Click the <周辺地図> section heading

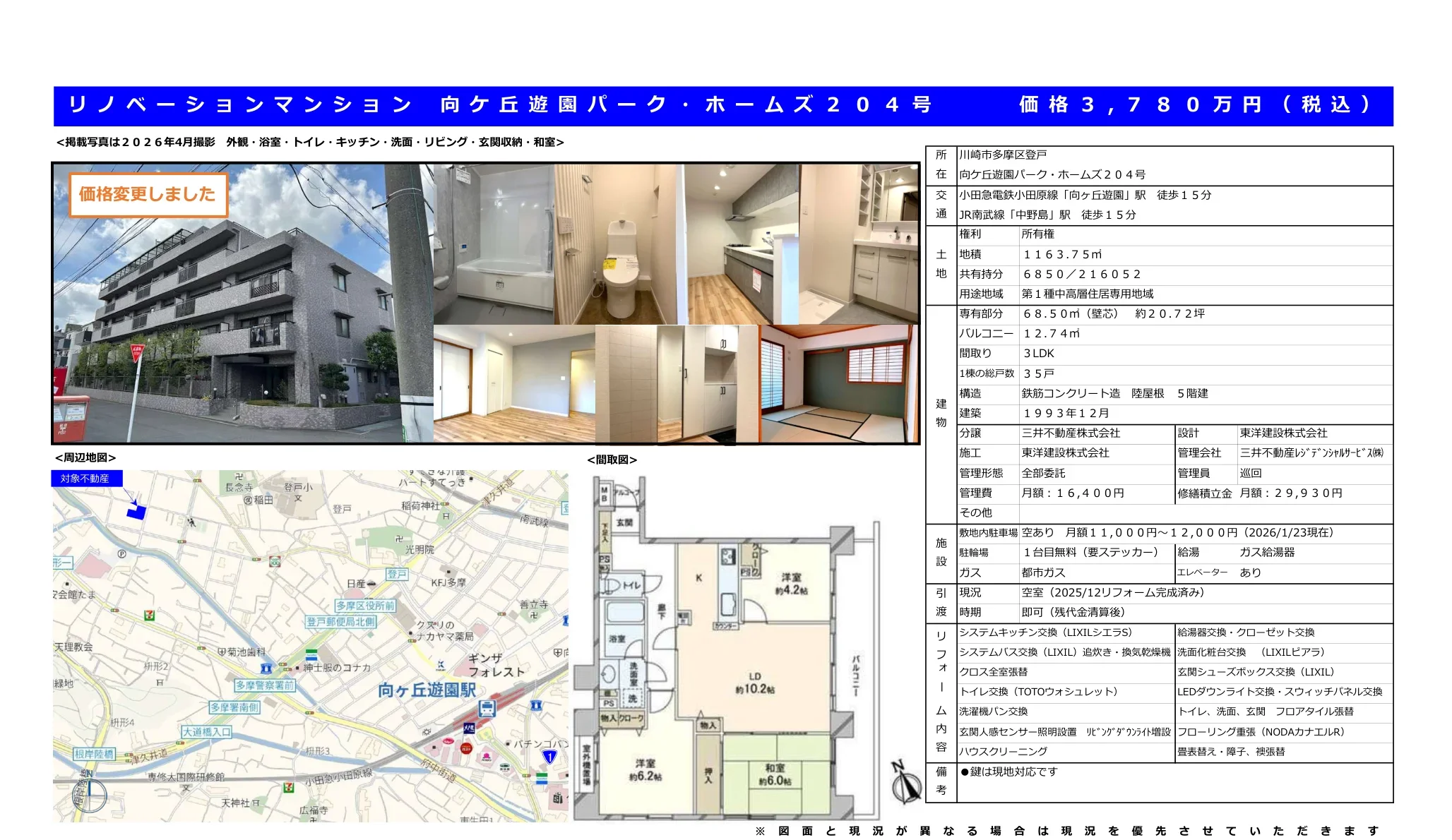click(x=85, y=457)
